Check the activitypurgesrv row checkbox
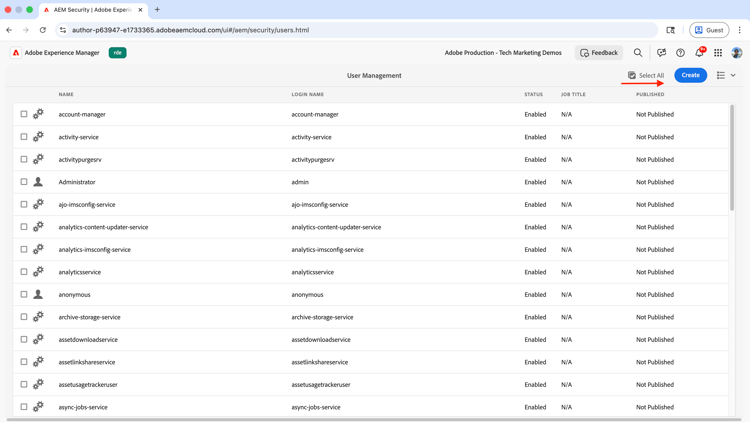 [24, 159]
